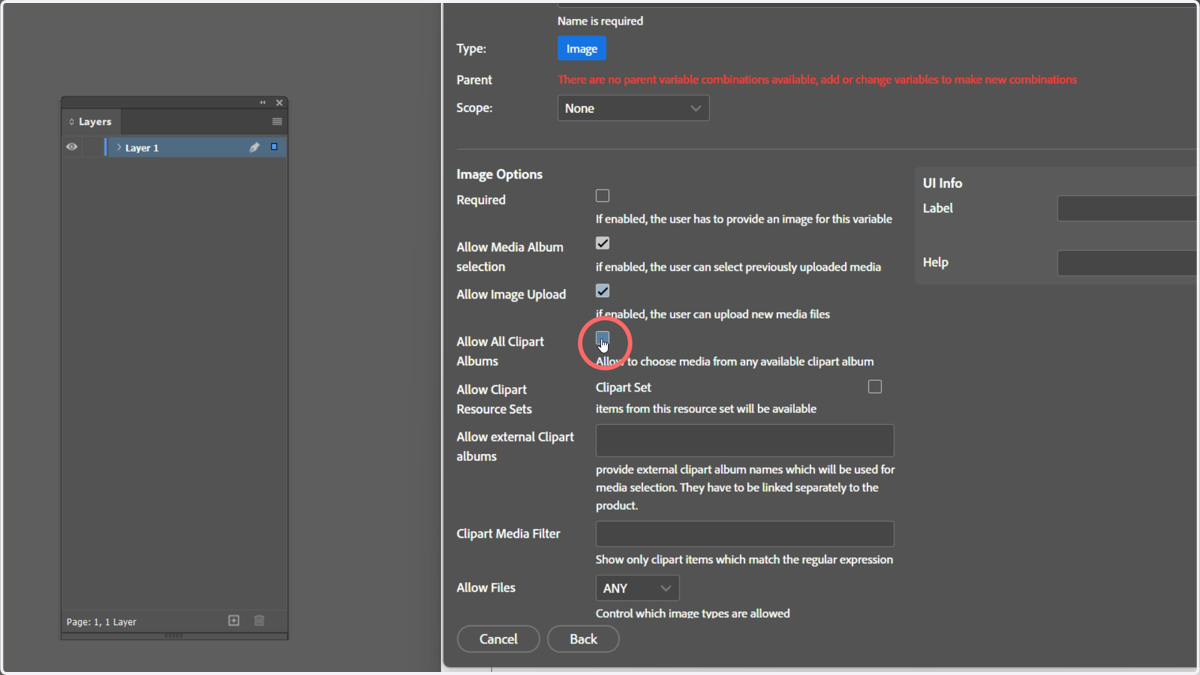Open the Layers panel hamburger menu
Image resolution: width=1200 pixels, height=675 pixels.
[x=277, y=122]
